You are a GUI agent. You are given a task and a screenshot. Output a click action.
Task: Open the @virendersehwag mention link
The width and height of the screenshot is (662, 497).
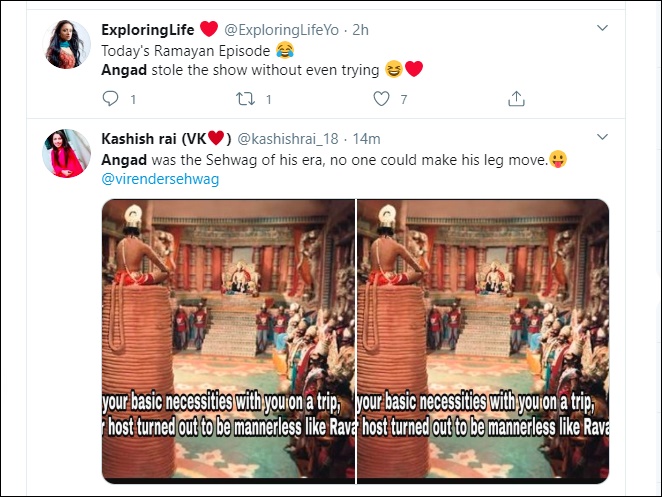point(160,179)
